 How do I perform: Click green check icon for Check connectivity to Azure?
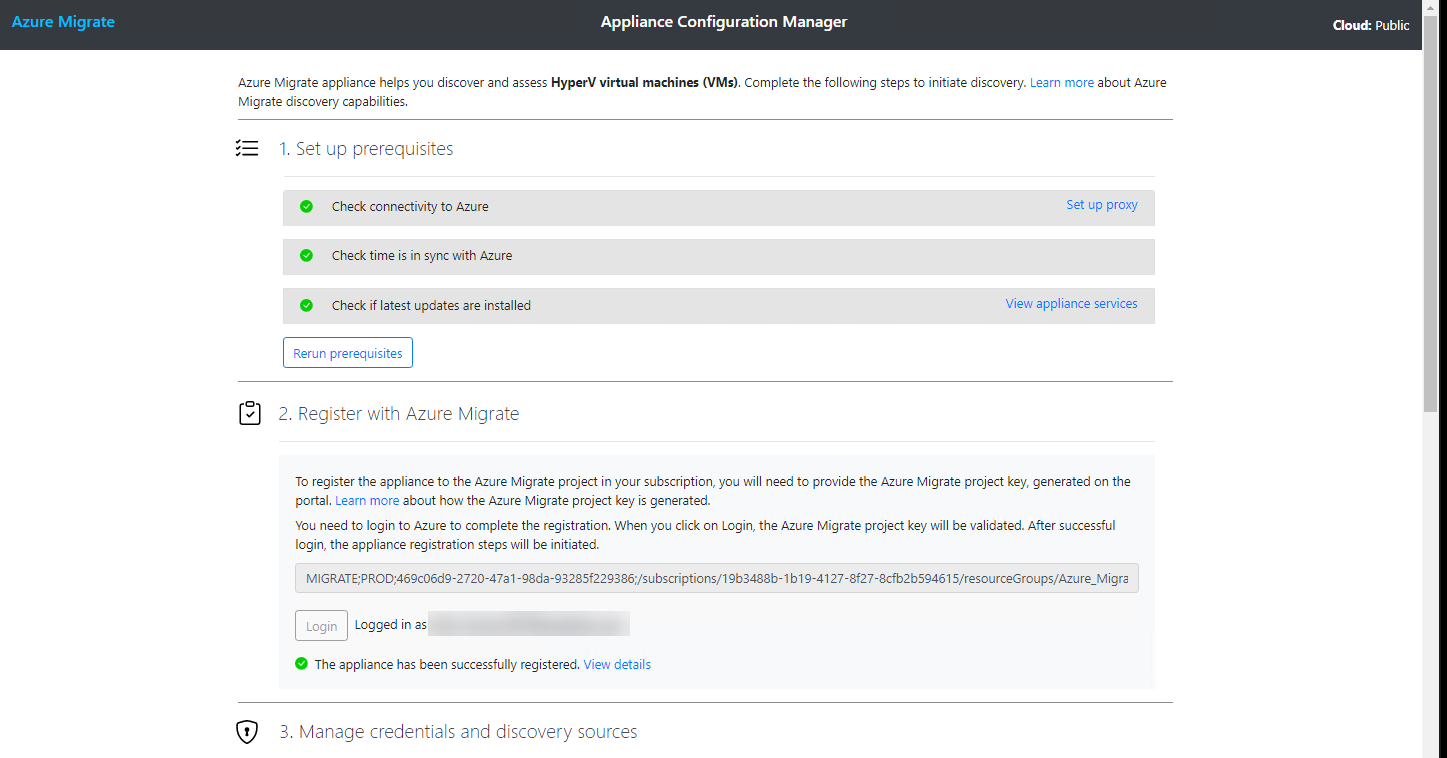click(307, 206)
